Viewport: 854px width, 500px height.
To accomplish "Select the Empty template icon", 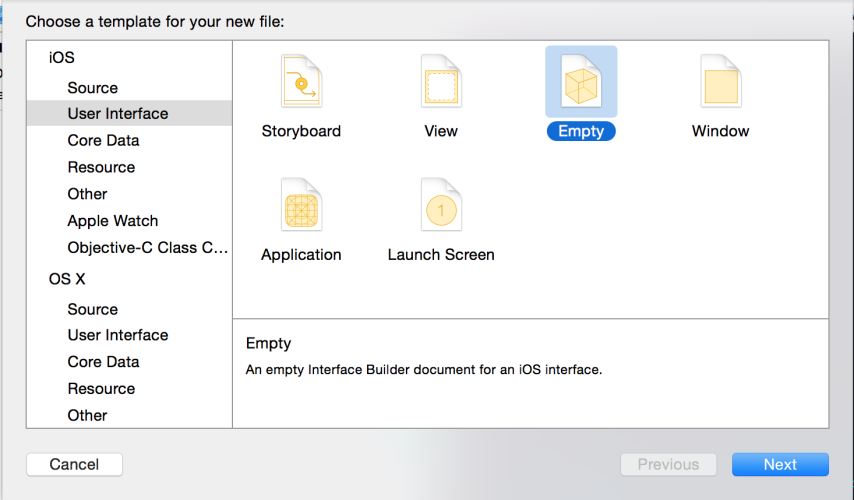I will coord(581,82).
